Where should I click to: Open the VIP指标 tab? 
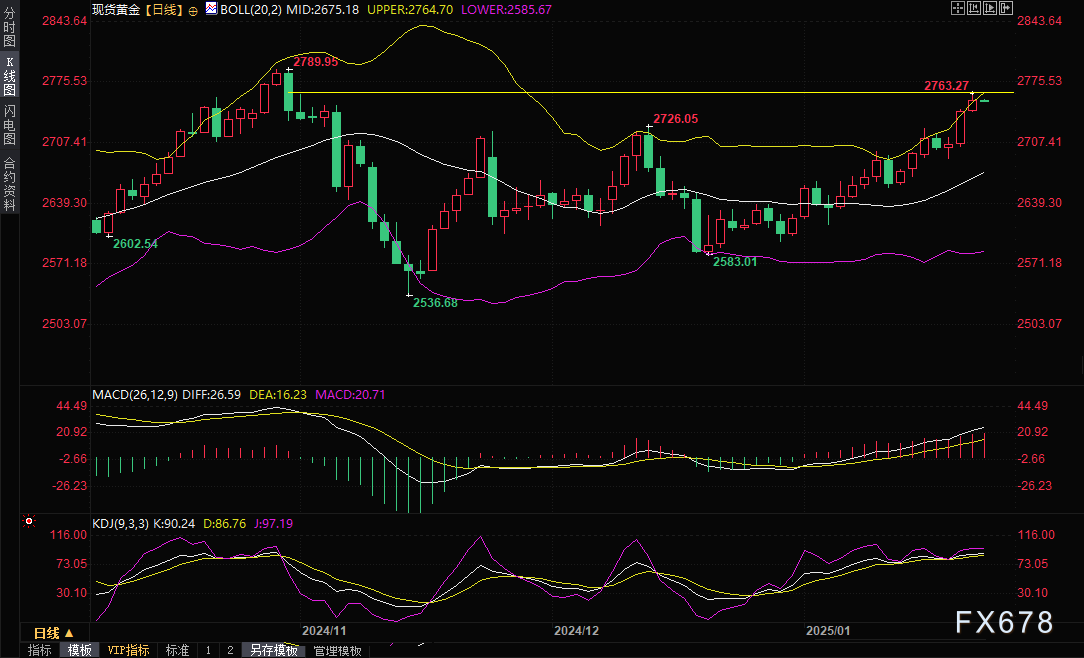coord(129,650)
